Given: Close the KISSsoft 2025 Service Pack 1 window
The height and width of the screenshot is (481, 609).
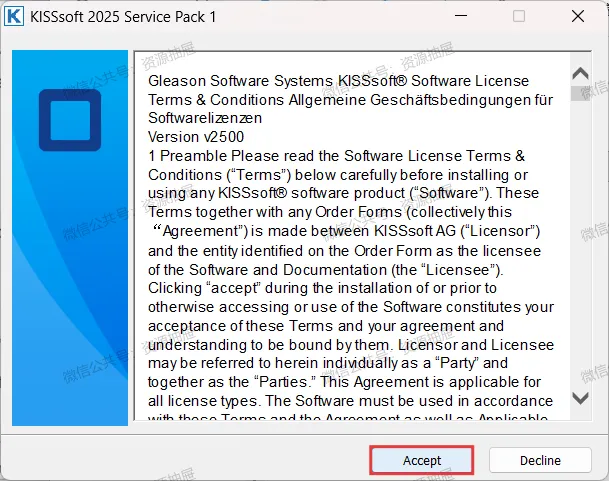Looking at the screenshot, I should (578, 16).
